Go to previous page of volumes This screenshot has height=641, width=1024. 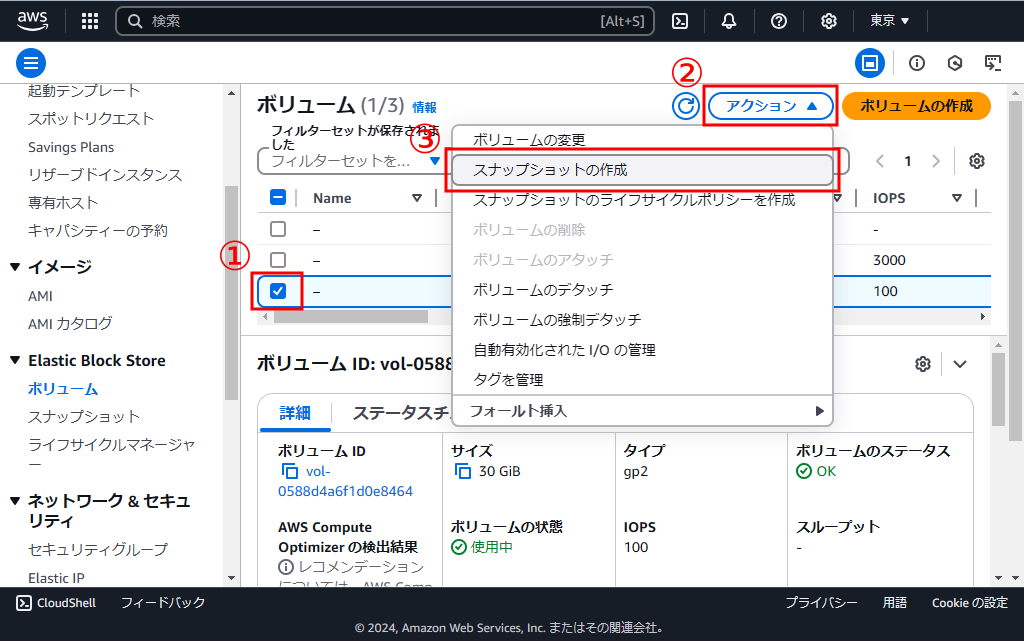click(880, 161)
